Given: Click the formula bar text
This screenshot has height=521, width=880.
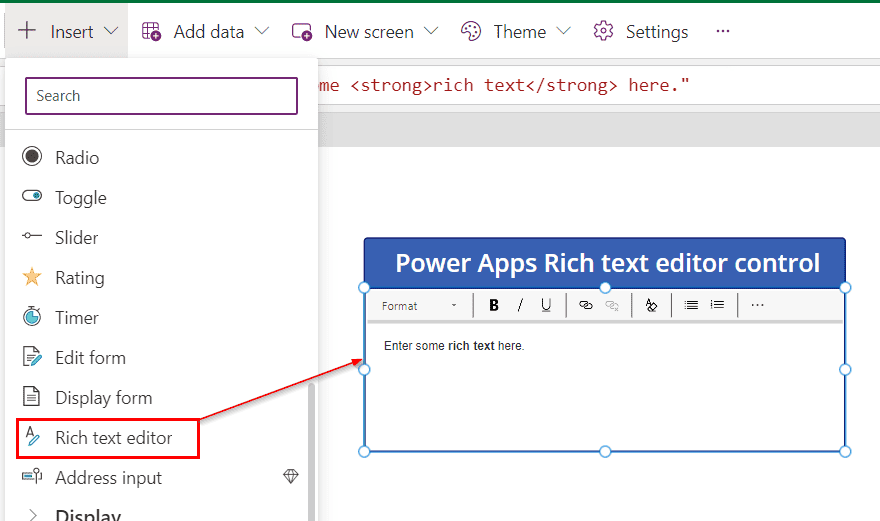Looking at the screenshot, I should point(503,85).
